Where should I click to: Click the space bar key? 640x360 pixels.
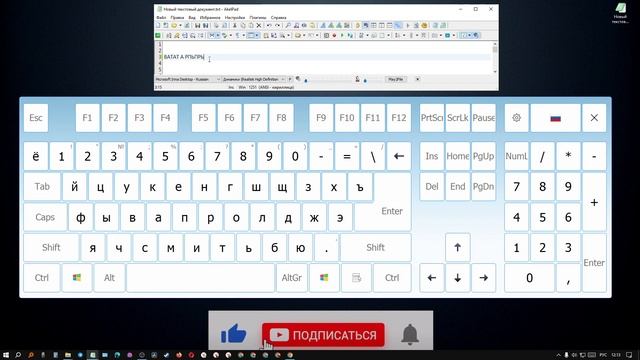click(x=200, y=278)
